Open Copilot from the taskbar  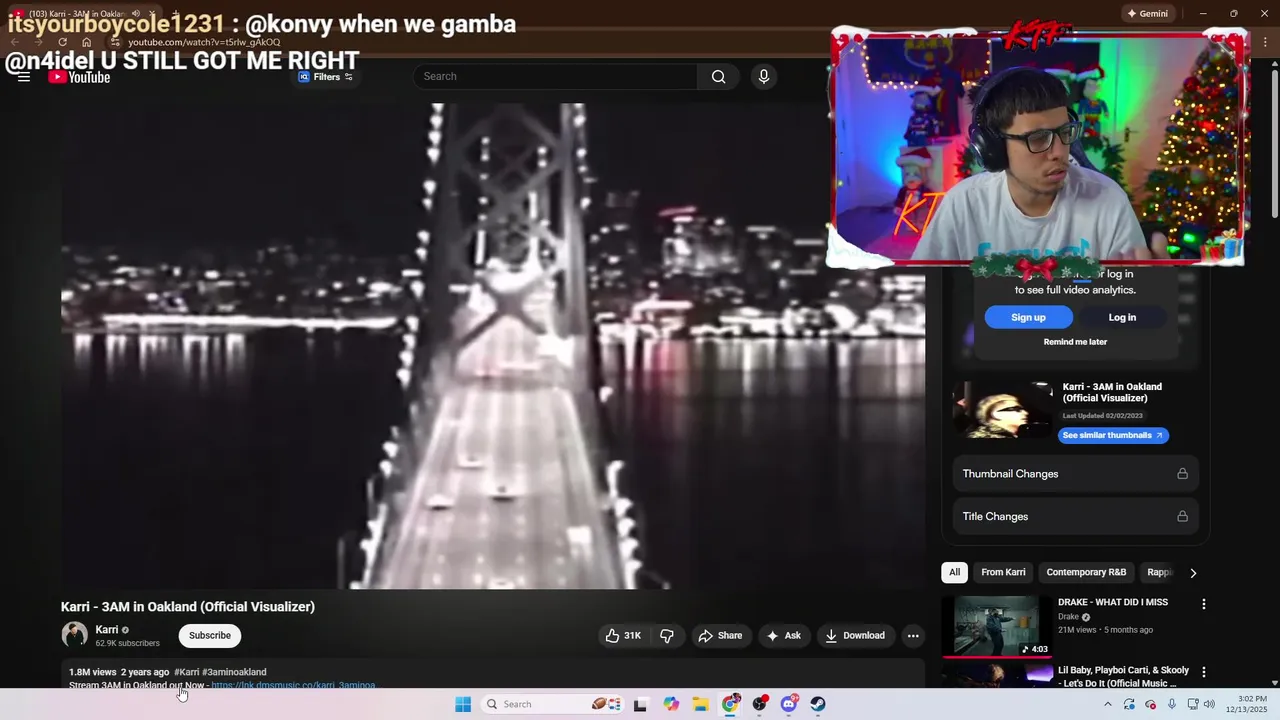pos(671,704)
